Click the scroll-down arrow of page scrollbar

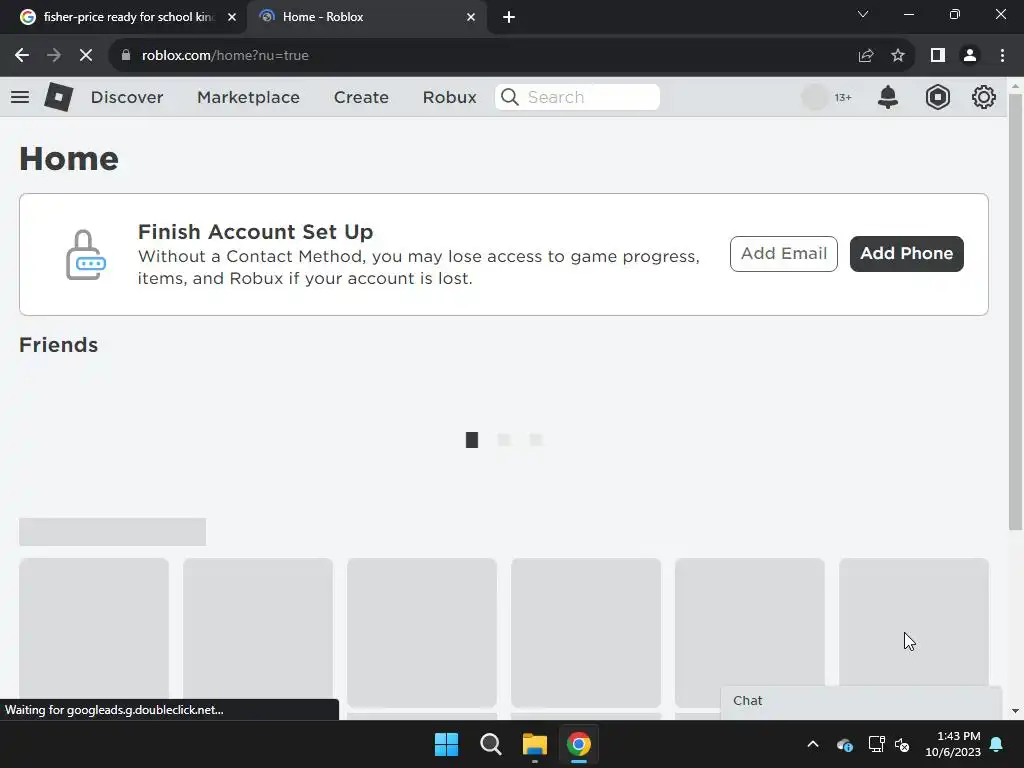click(x=1016, y=711)
